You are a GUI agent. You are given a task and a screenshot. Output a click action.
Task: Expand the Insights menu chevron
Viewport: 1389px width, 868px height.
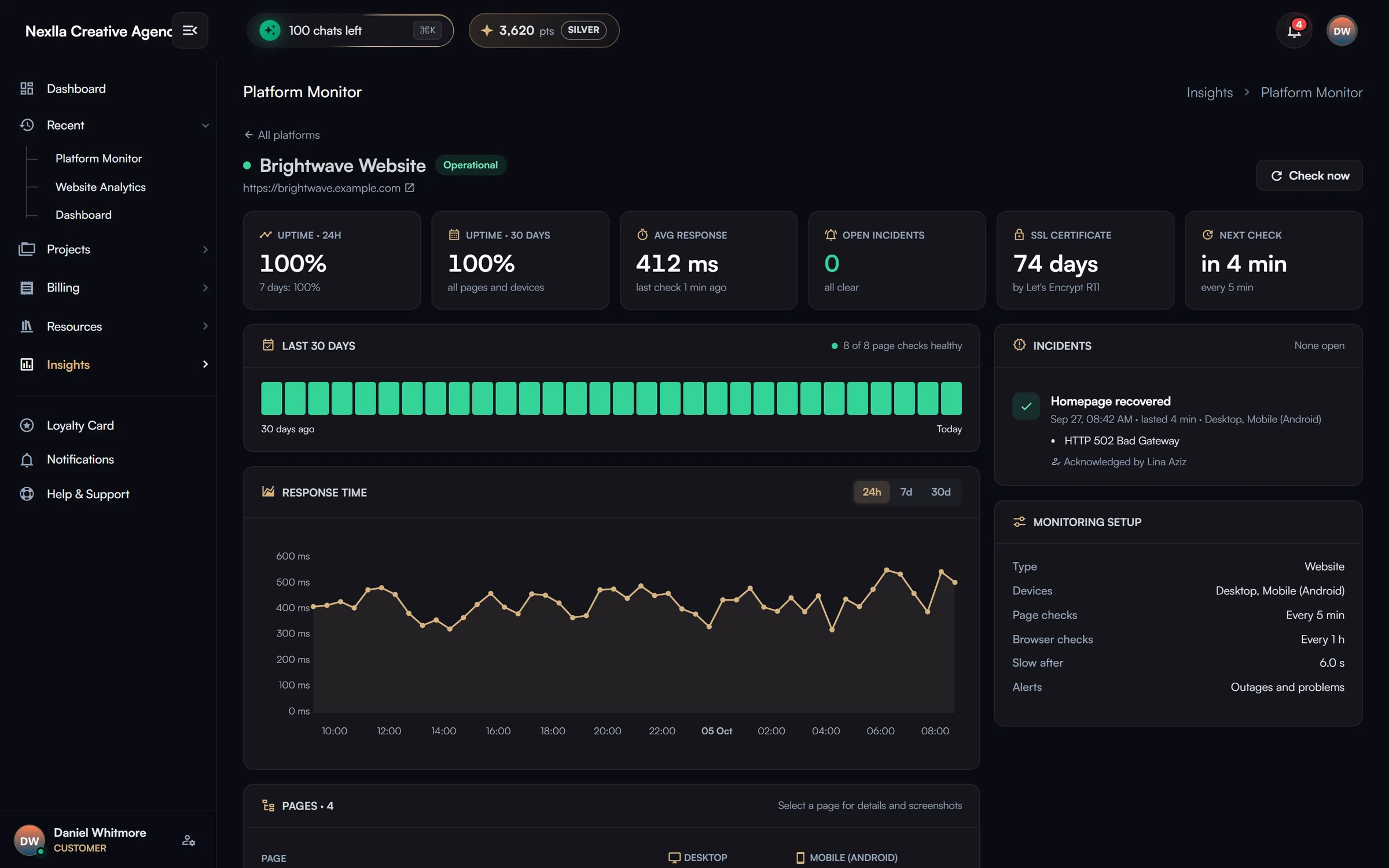(205, 364)
